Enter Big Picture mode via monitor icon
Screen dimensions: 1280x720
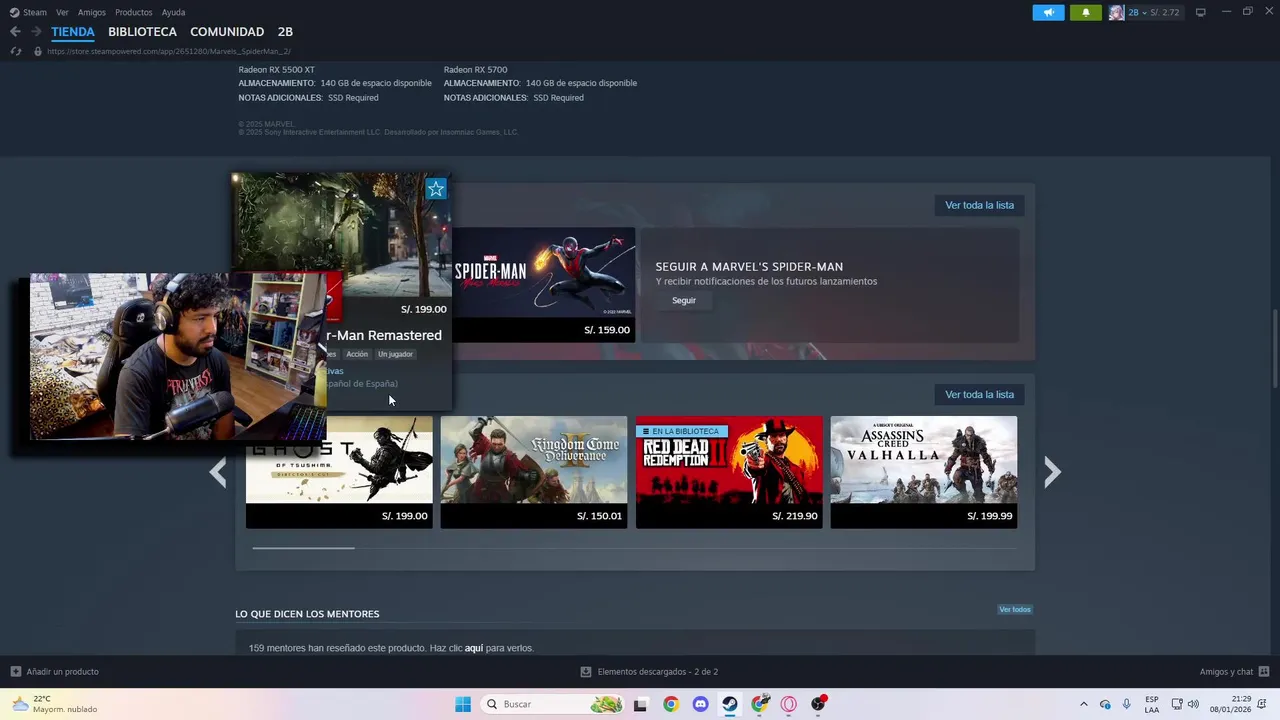pos(1200,12)
